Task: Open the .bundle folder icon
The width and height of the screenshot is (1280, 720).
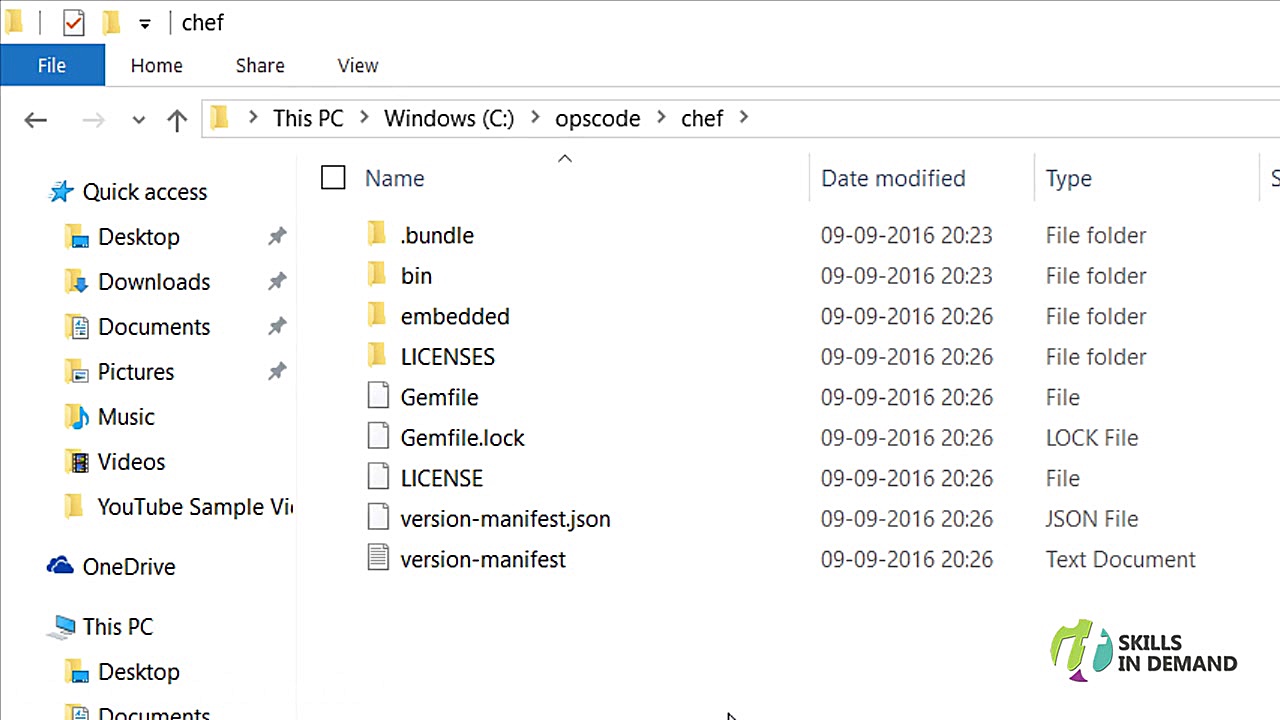Action: (x=377, y=235)
